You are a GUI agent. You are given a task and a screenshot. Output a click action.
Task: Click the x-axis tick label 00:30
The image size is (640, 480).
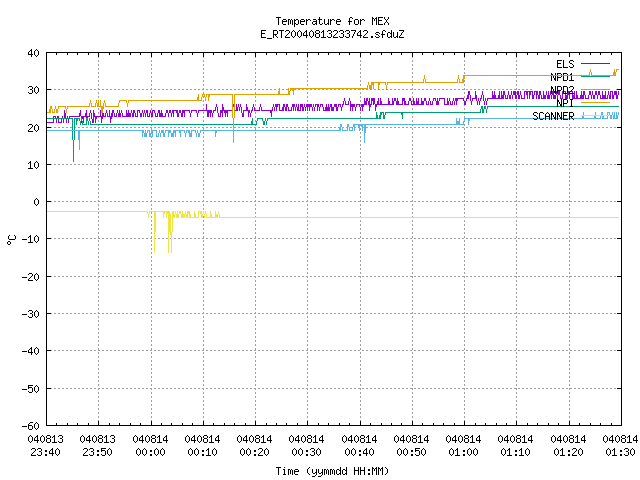point(306,452)
